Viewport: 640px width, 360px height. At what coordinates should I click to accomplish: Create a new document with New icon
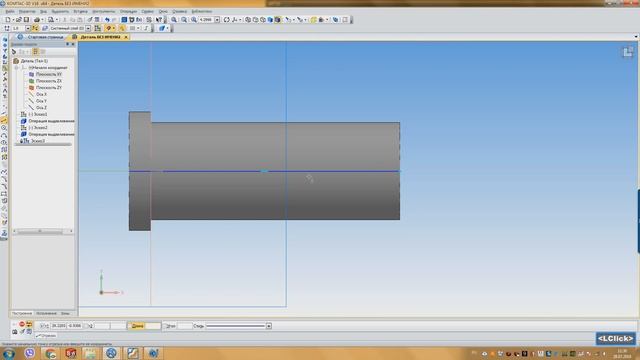[x=8, y=20]
